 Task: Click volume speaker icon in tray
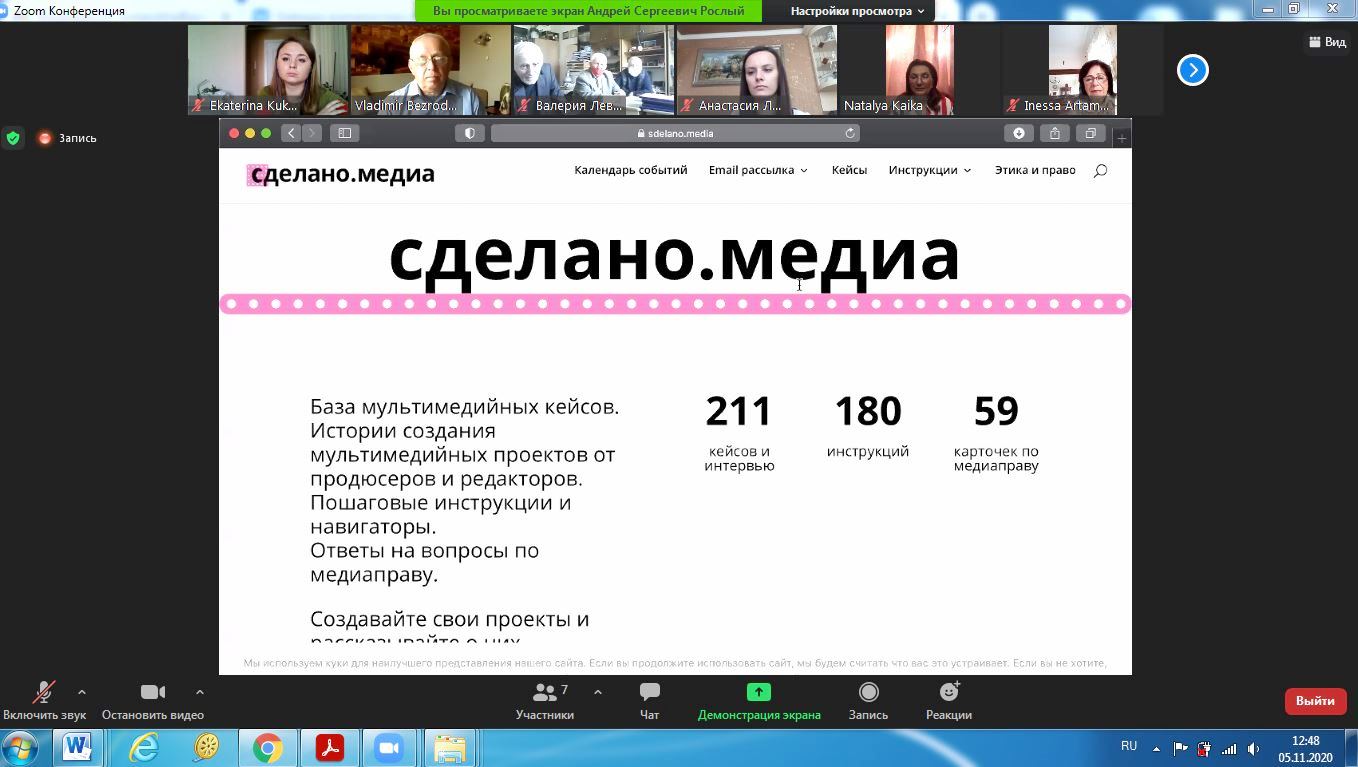[1253, 748]
